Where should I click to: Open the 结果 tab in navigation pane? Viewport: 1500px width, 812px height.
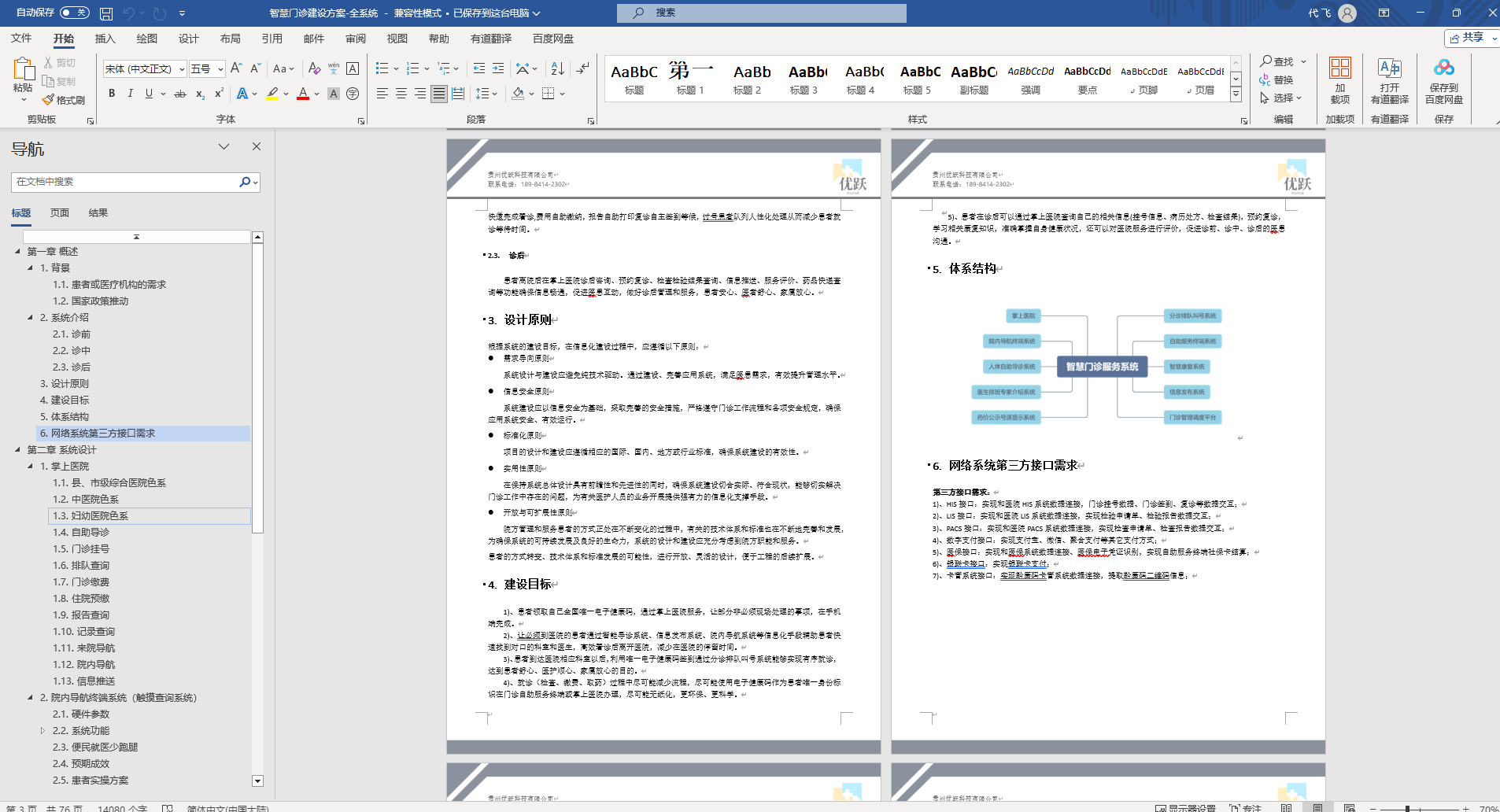tap(98, 213)
